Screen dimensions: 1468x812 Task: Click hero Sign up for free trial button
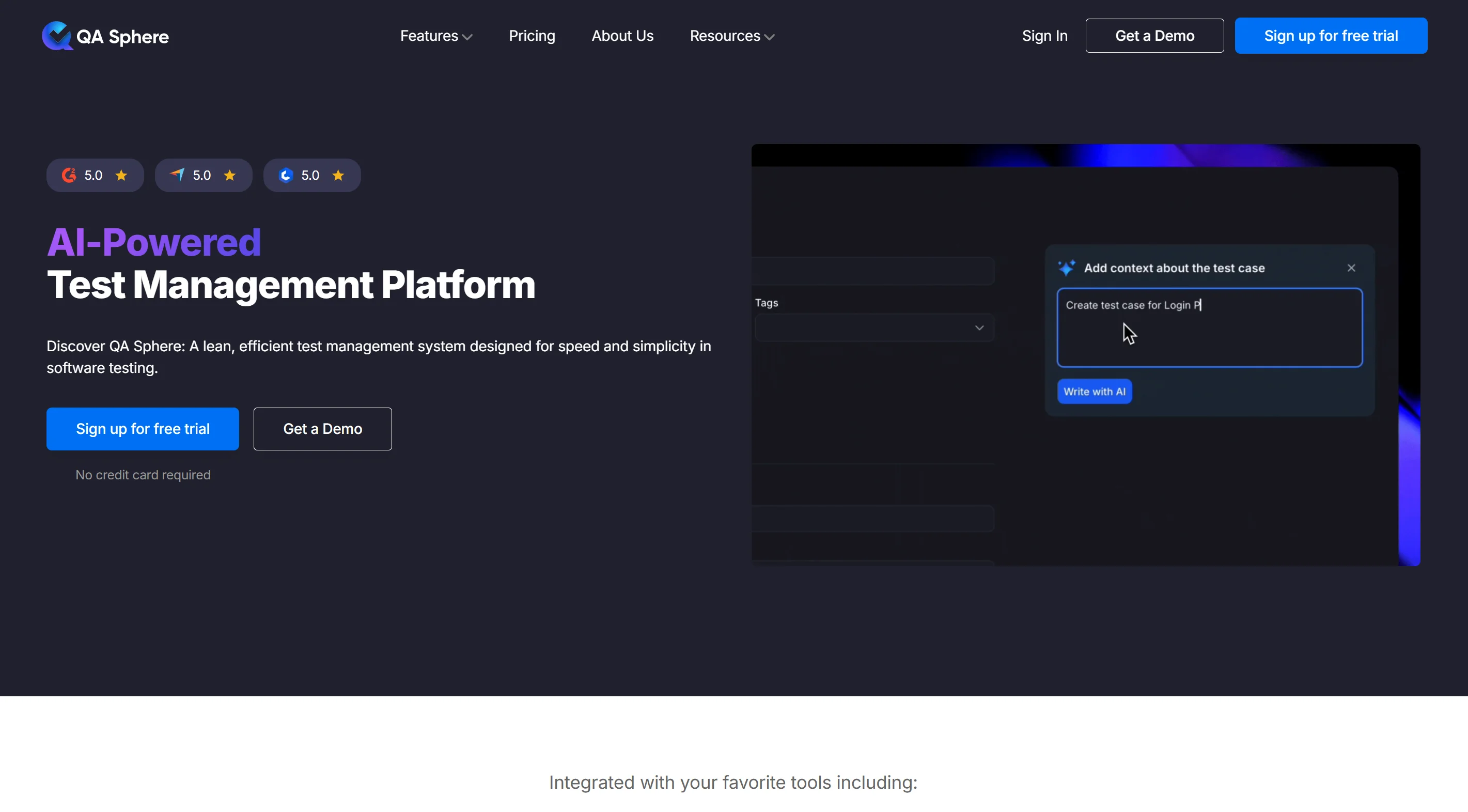(x=143, y=429)
